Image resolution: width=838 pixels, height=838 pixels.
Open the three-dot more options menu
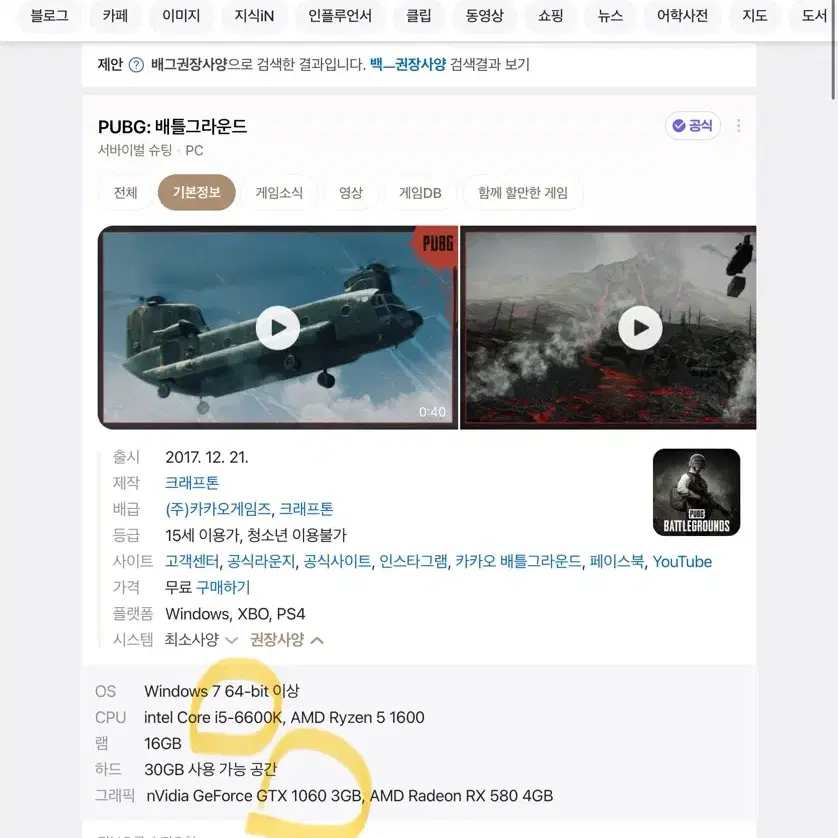click(x=739, y=126)
